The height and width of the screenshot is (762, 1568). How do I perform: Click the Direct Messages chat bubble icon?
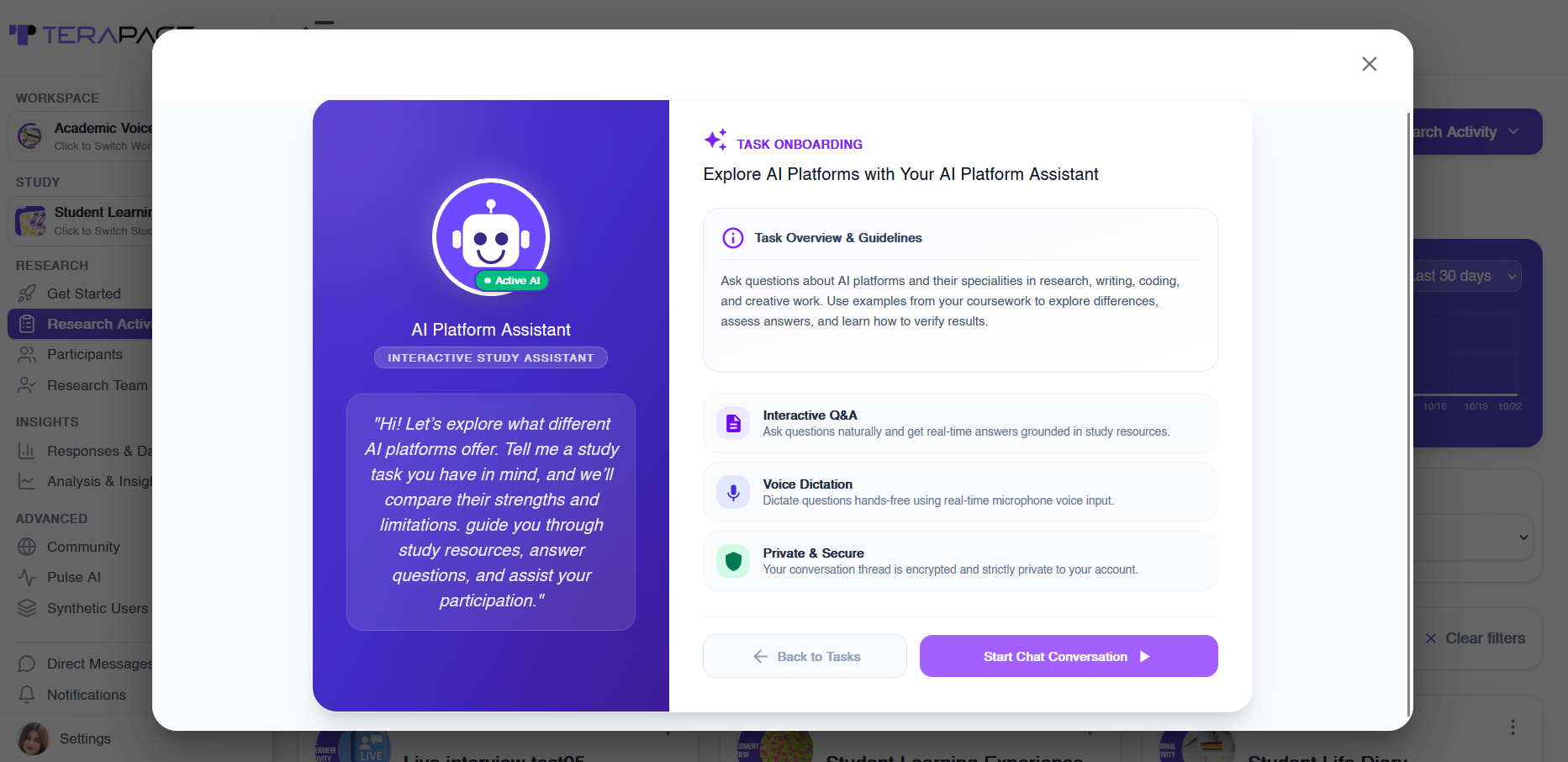click(x=27, y=664)
